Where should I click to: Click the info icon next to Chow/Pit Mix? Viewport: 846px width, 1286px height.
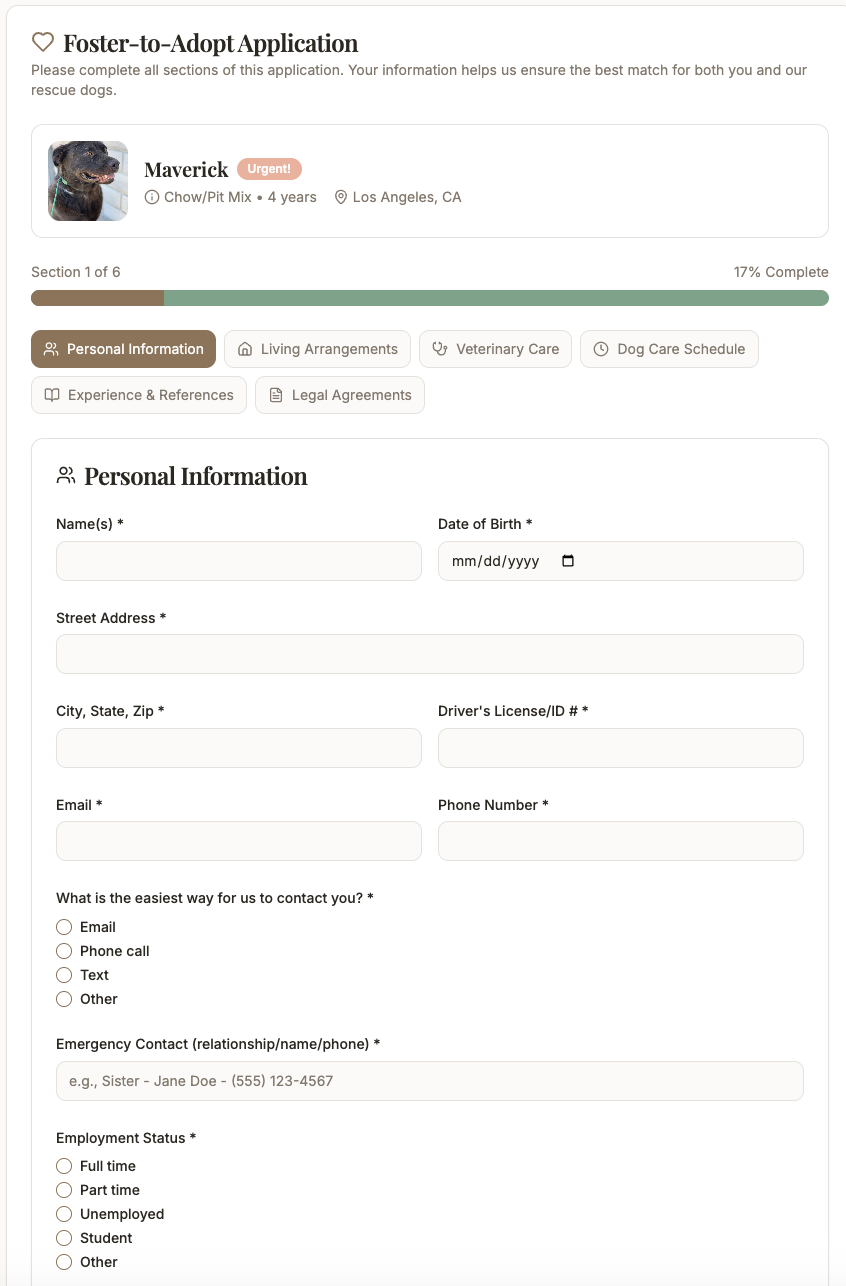coord(152,197)
